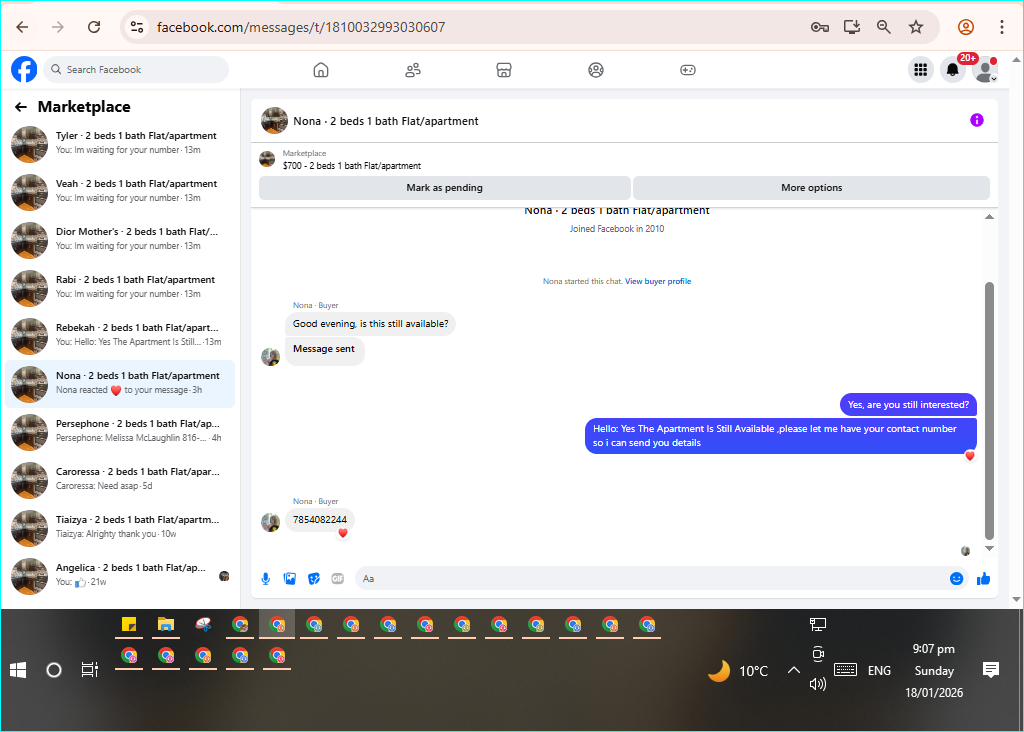
Task: Open the Groups tab icon
Action: pos(596,70)
